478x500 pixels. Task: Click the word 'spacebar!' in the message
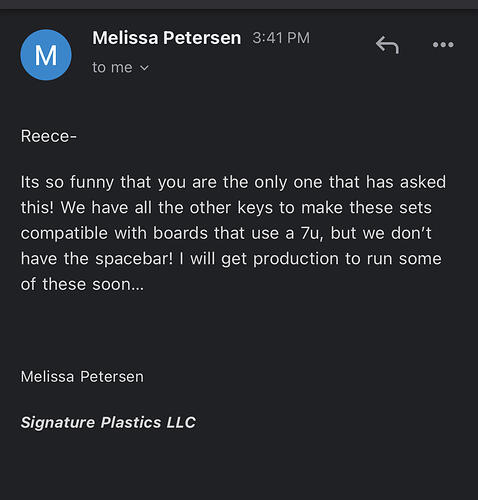coord(134,259)
